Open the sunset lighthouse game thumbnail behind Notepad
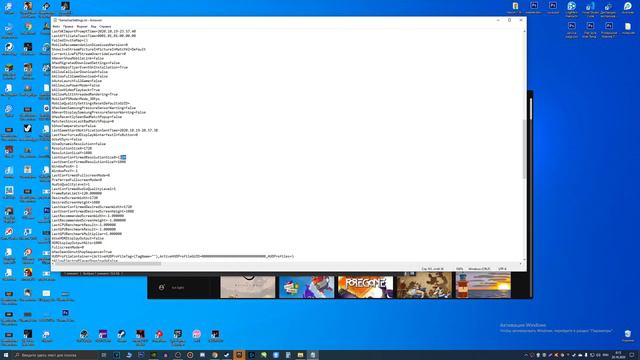 click(x=483, y=286)
